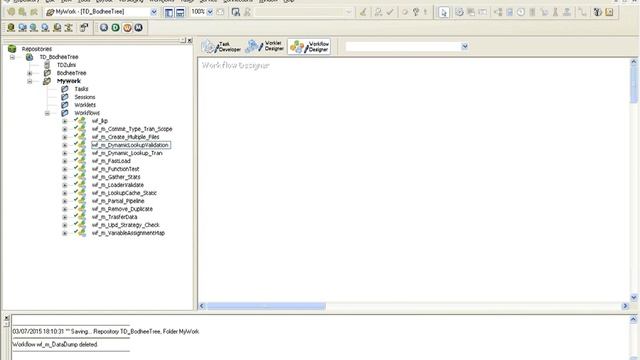Select wf_m_LoaderValidate workflow
640x360 pixels.
[118, 185]
